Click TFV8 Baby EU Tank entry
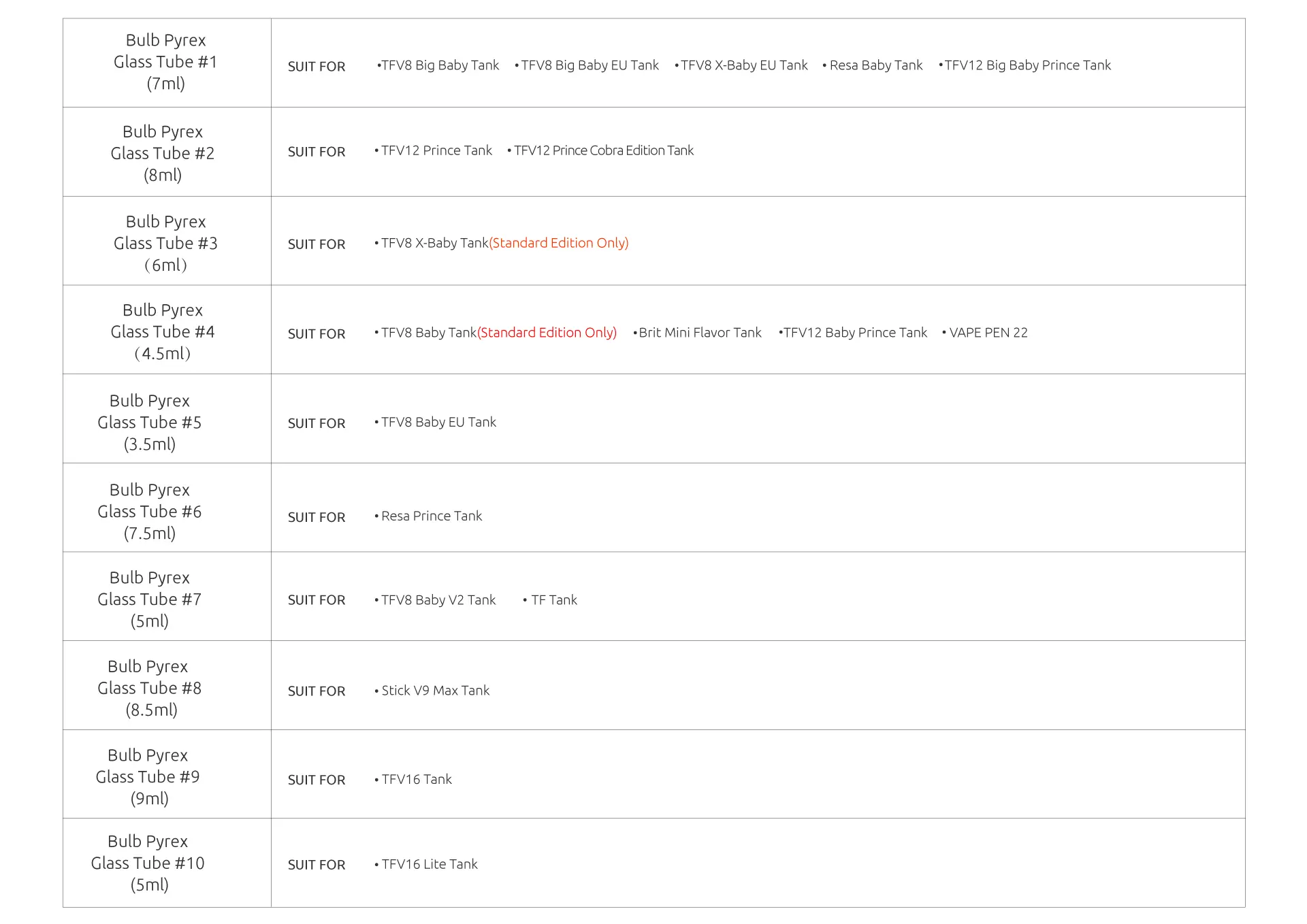1307x924 pixels. [438, 423]
